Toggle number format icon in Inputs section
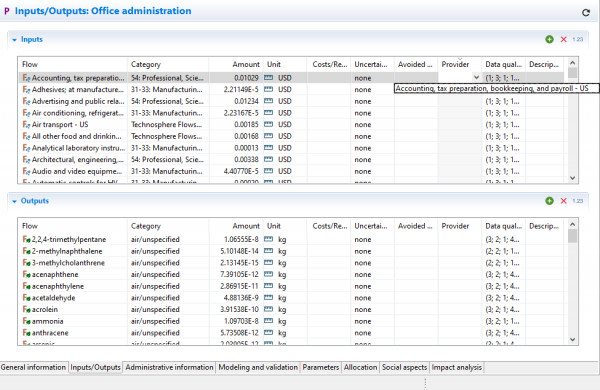Image resolution: width=600 pixels, height=390 pixels. 577,39
